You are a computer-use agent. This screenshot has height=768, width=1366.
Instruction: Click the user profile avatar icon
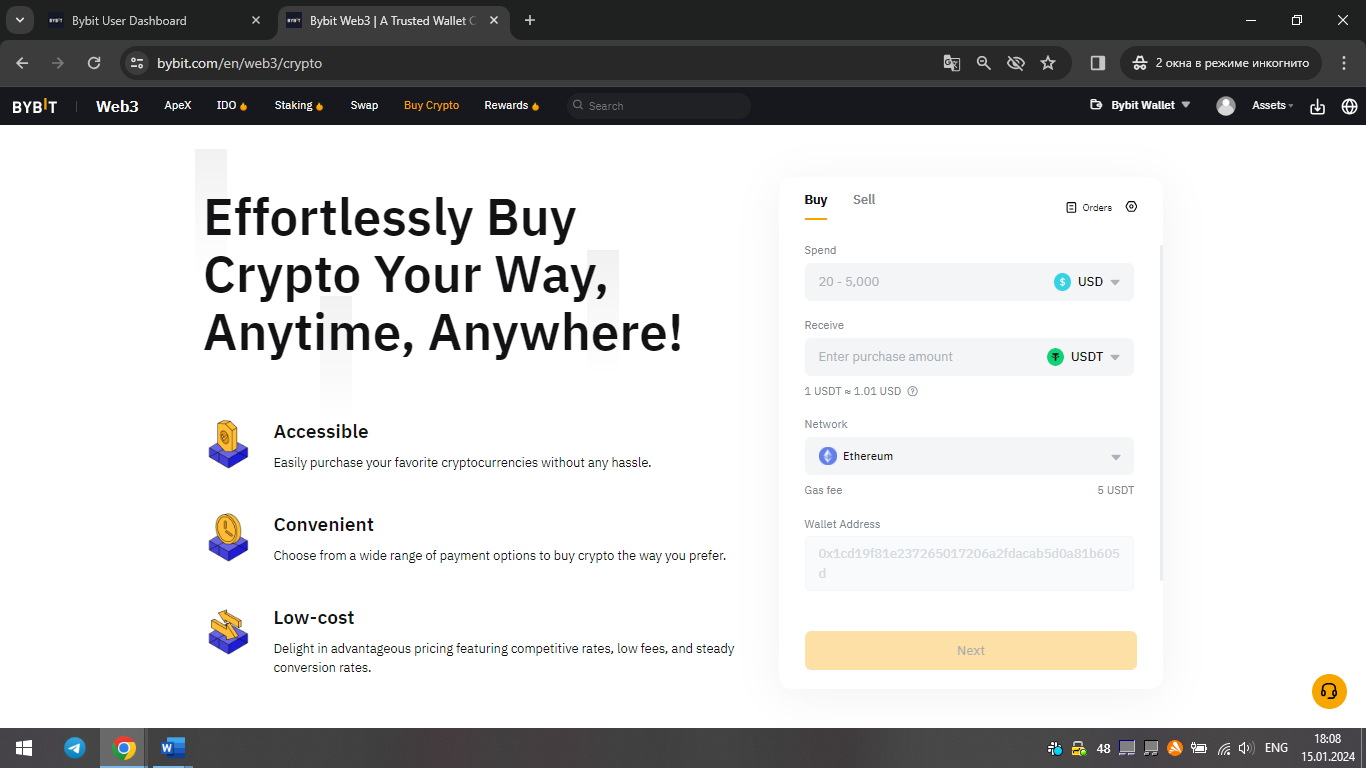(x=1226, y=106)
